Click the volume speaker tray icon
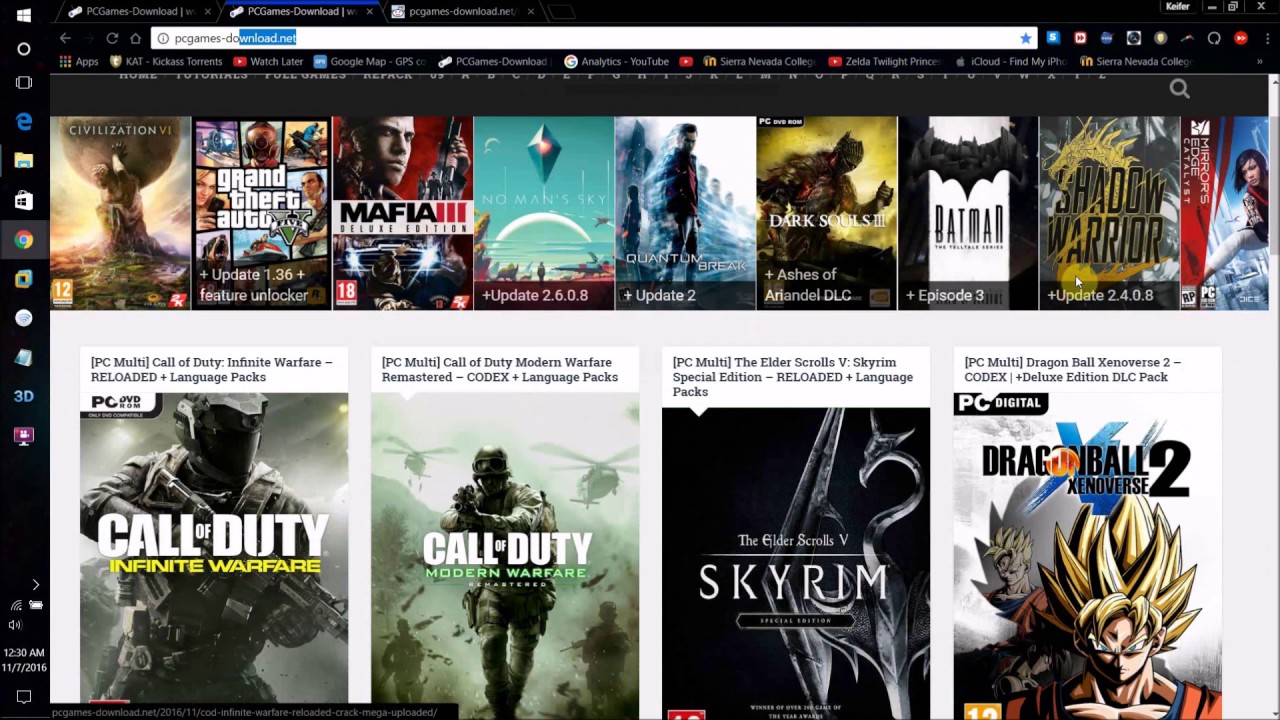The width and height of the screenshot is (1280, 720). pos(15,625)
